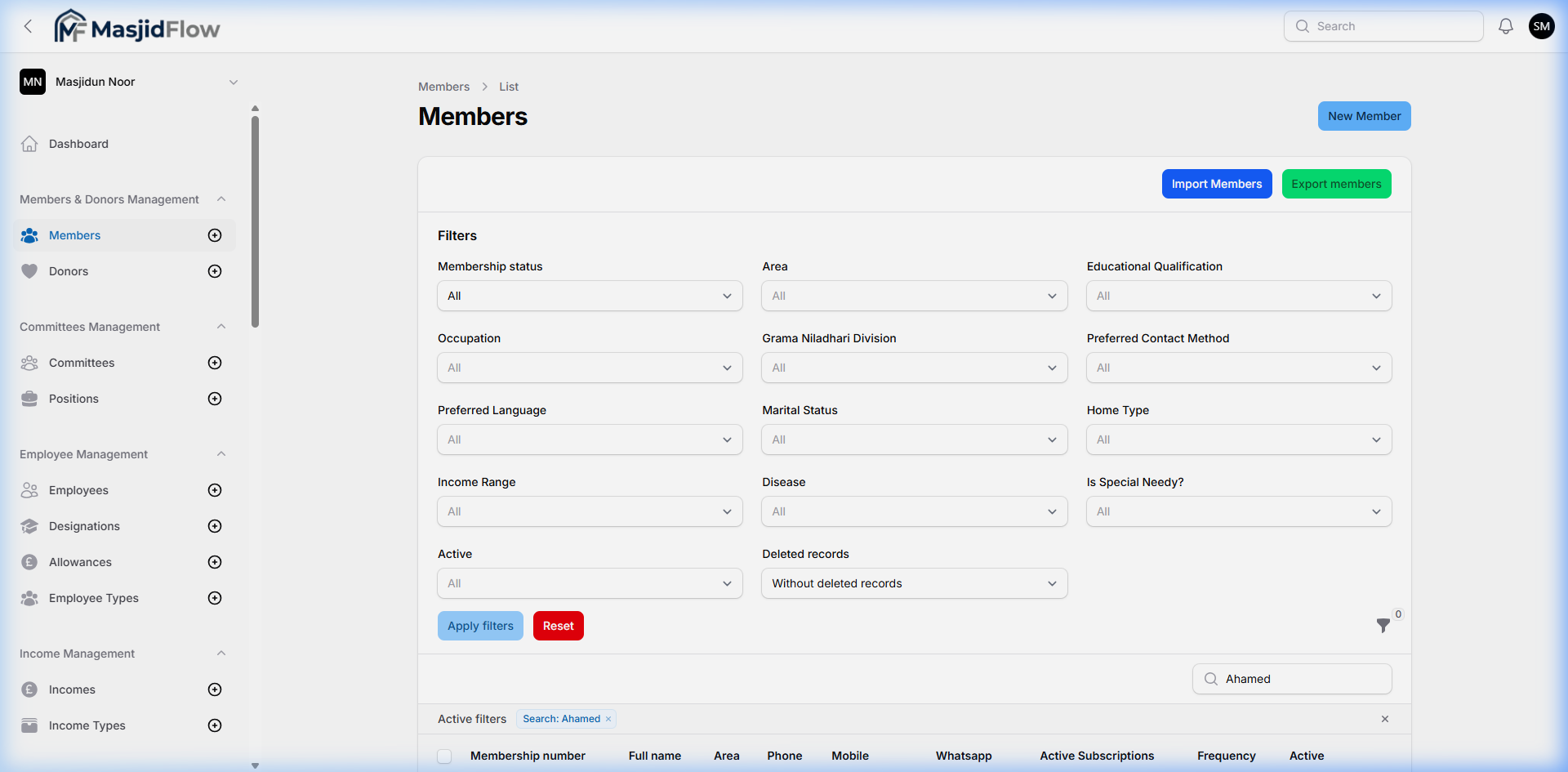The width and height of the screenshot is (1568, 772).
Task: Open the notification bell
Action: click(1505, 25)
